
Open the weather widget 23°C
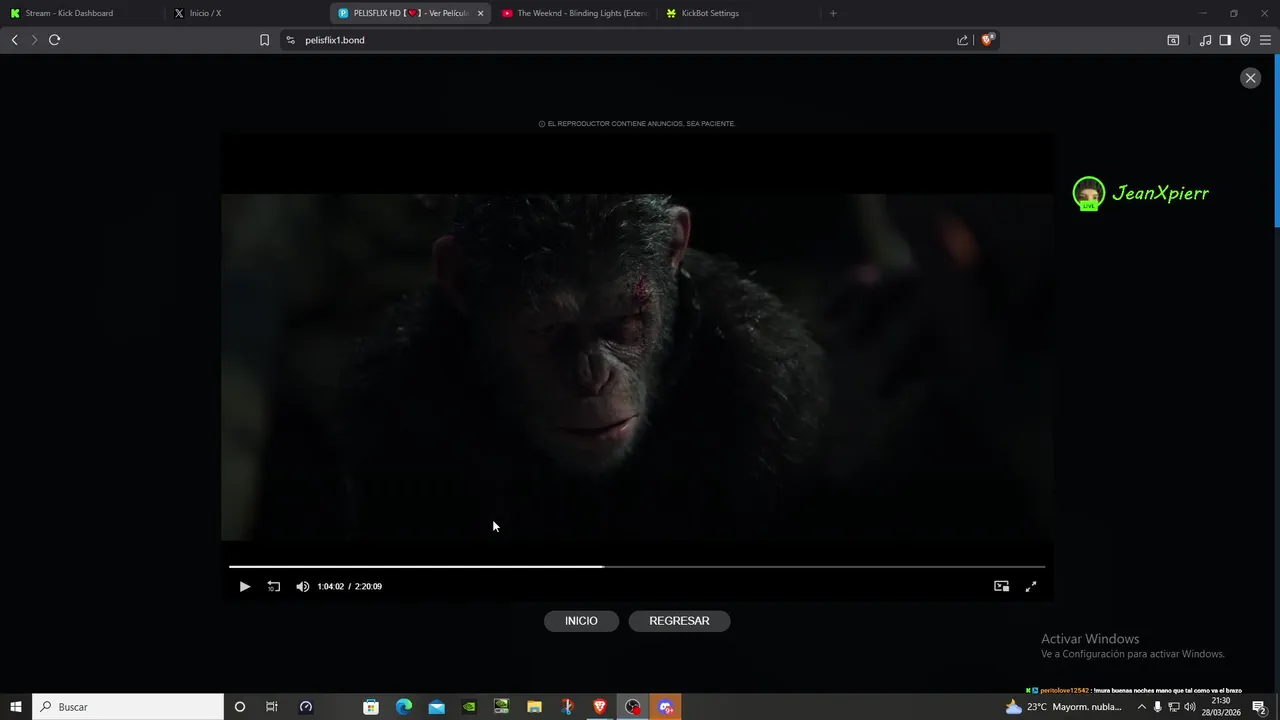click(1064, 707)
